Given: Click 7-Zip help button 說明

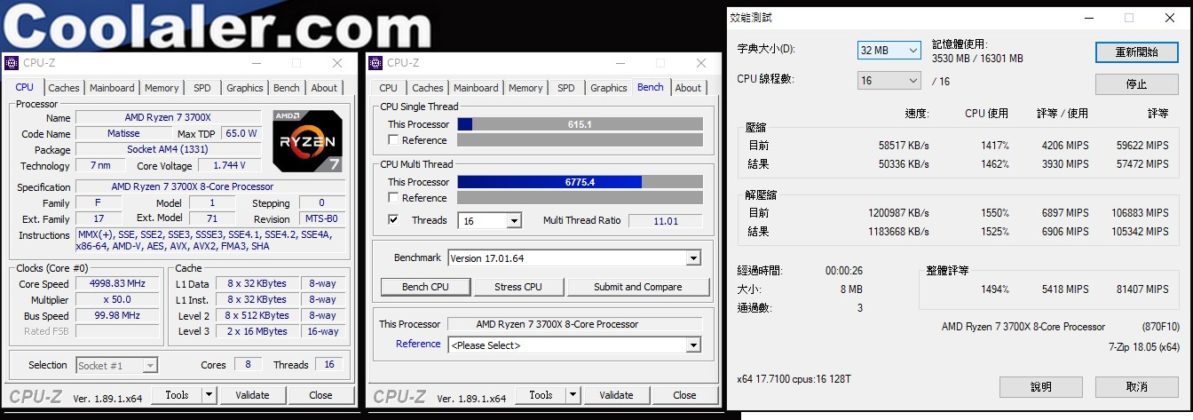Looking at the screenshot, I should click(1041, 387).
